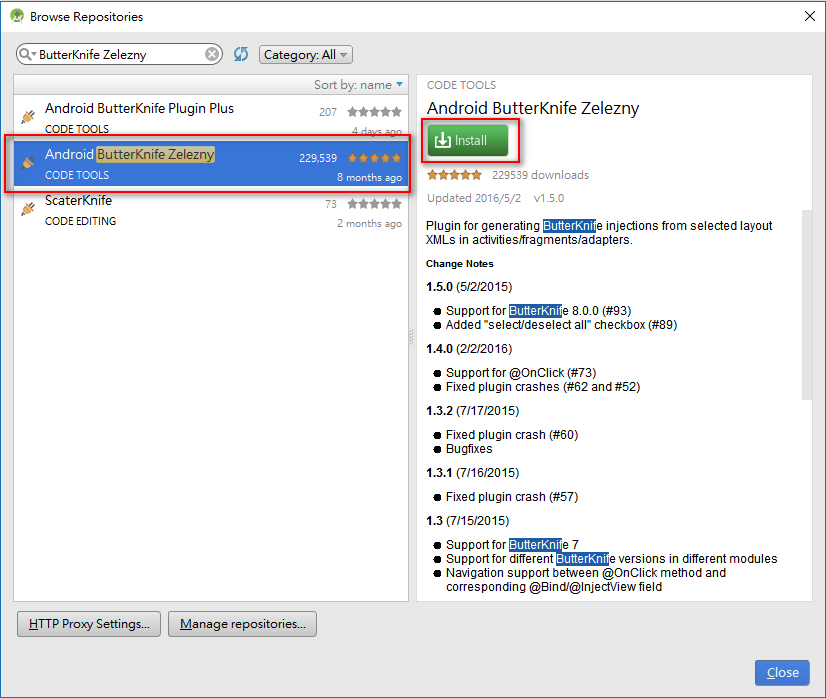Click the '1.5.0 (5/2/2015)' version heading
The height and width of the screenshot is (698, 826).
(469, 287)
